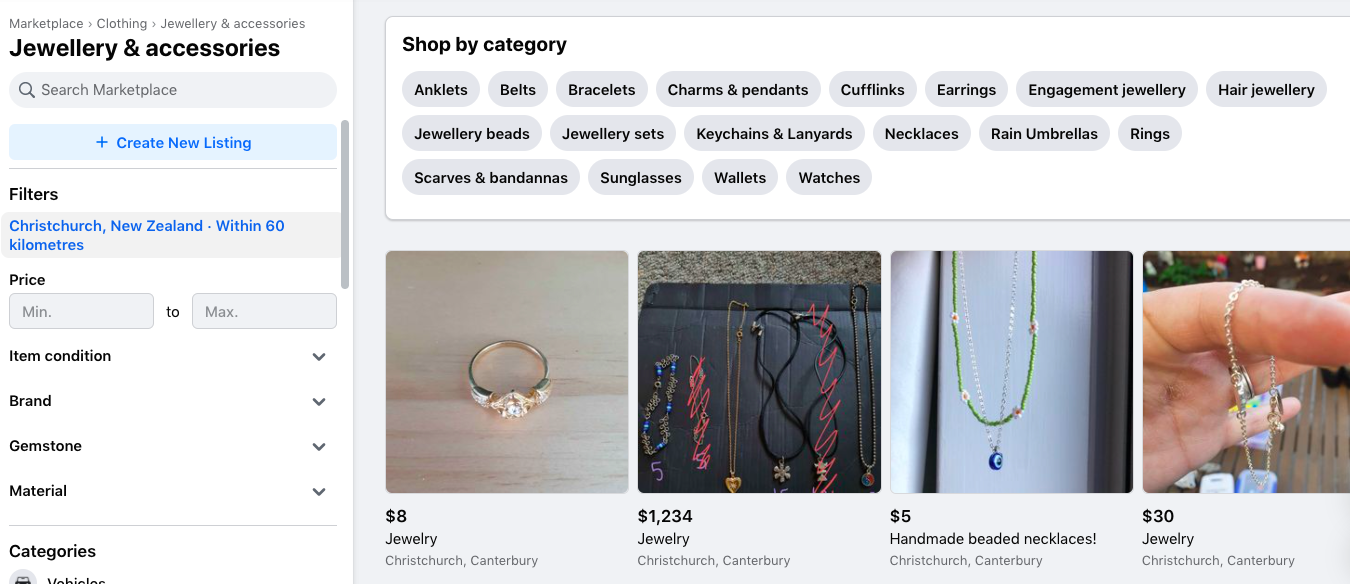Select the Rings category chip
This screenshot has width=1350, height=584.
click(1150, 134)
